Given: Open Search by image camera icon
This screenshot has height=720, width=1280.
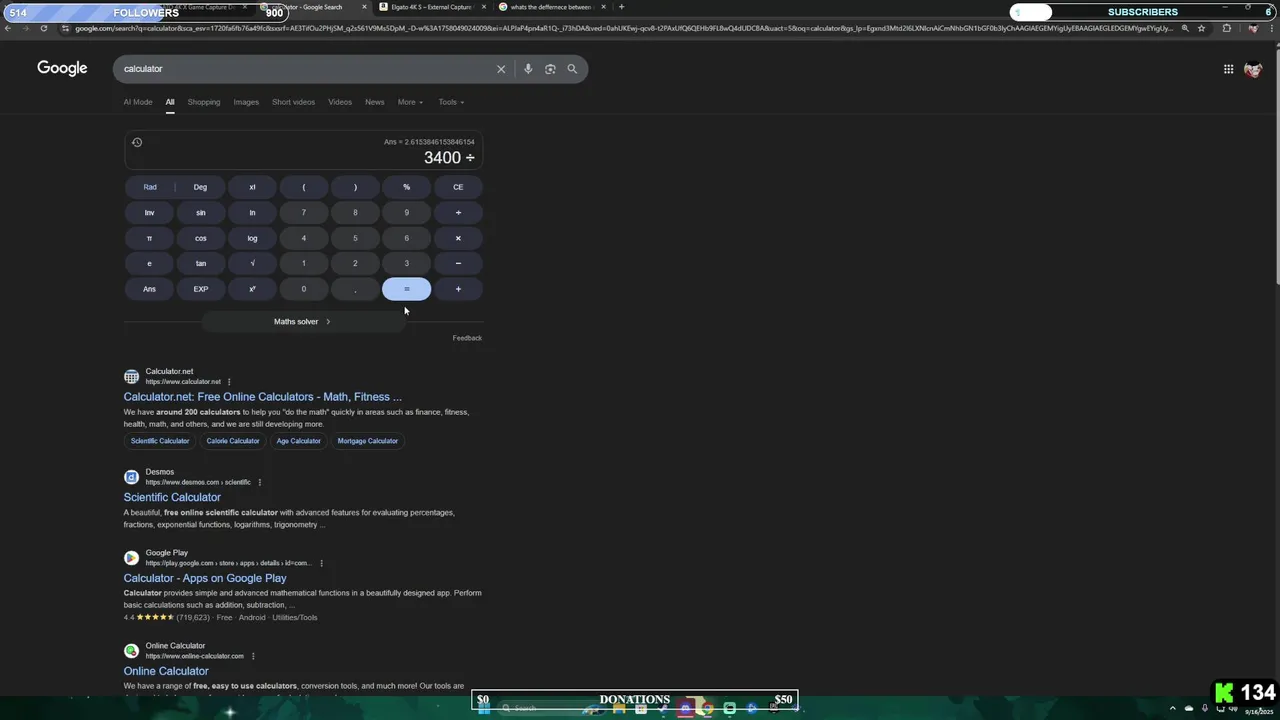Looking at the screenshot, I should [x=550, y=69].
